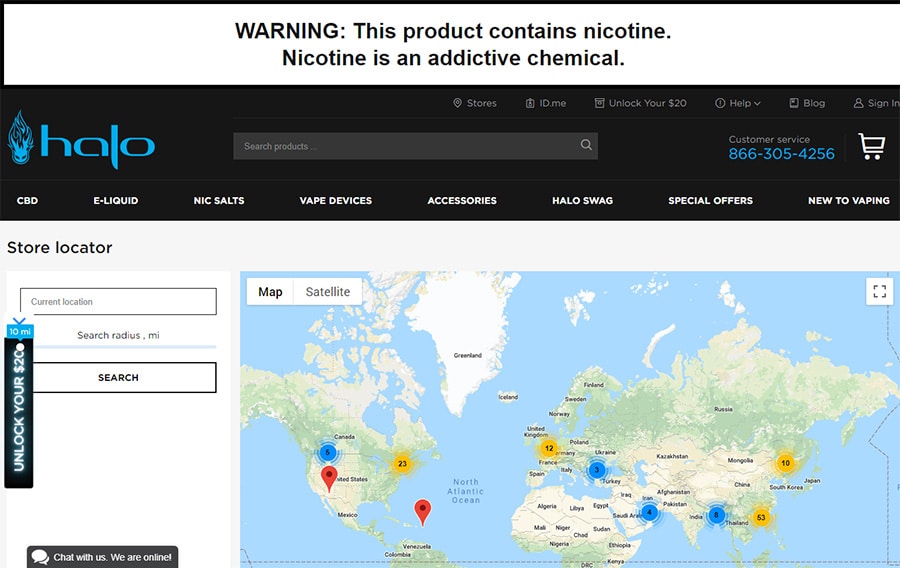Switch map to Satellite view
Viewport: 900px width, 568px height.
click(x=328, y=292)
